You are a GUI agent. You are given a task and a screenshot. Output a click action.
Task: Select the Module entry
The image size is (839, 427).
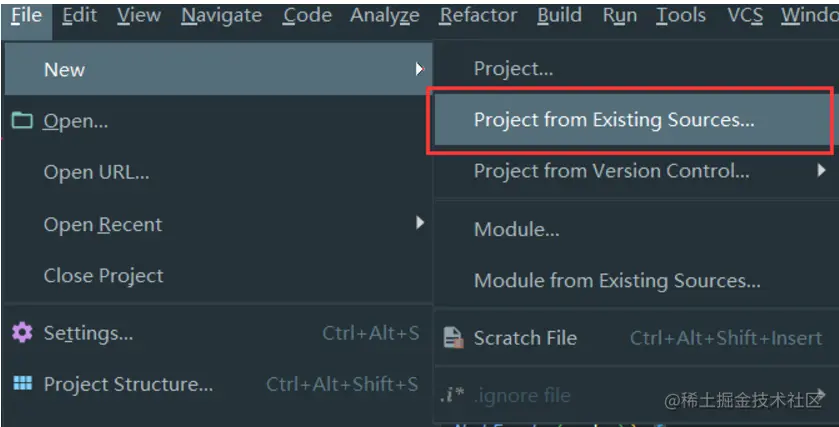(x=516, y=230)
